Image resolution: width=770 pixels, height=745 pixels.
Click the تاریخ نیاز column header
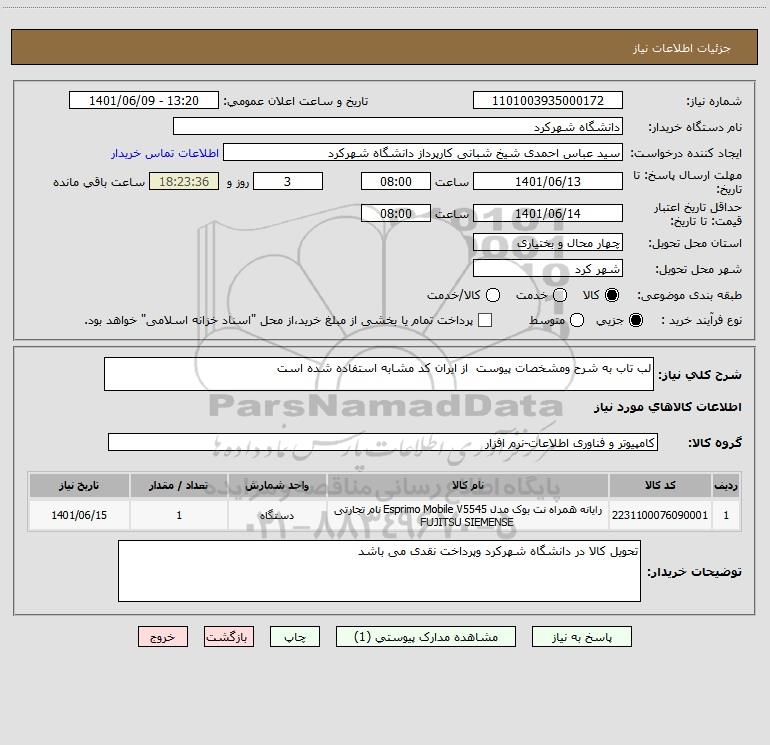[x=79, y=485]
